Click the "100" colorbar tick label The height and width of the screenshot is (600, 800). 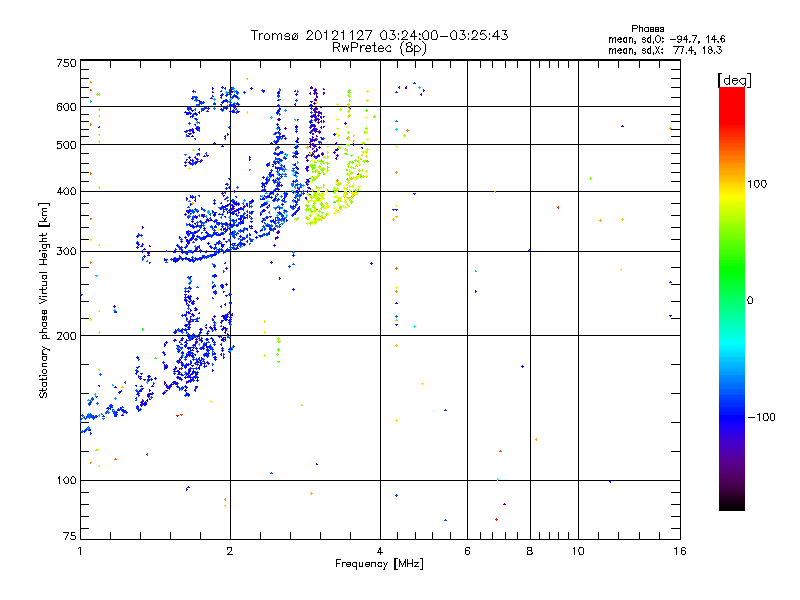757,184
